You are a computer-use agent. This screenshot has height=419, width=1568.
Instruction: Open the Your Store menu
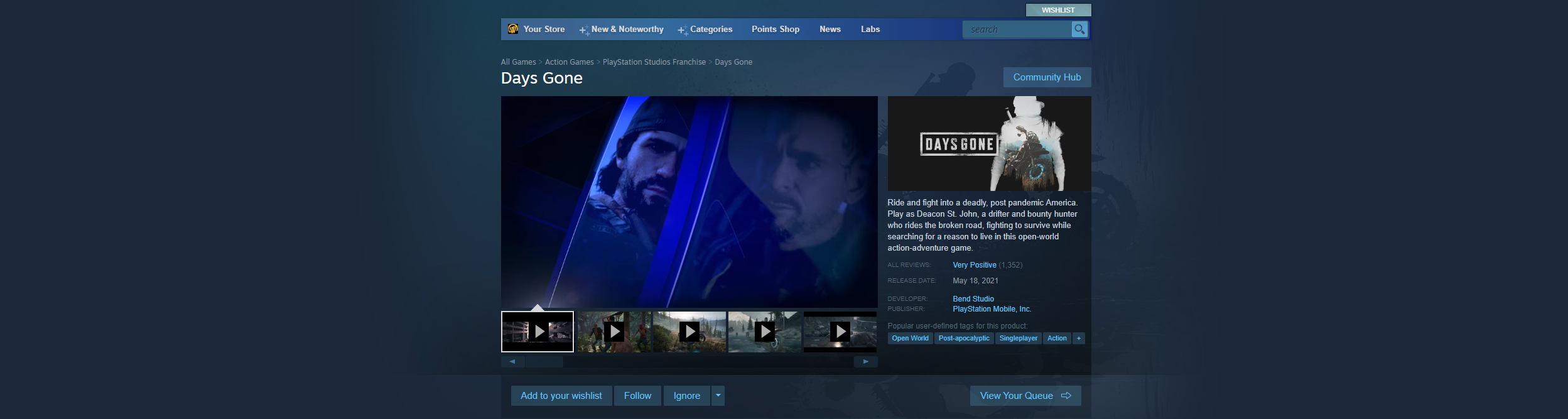click(544, 30)
